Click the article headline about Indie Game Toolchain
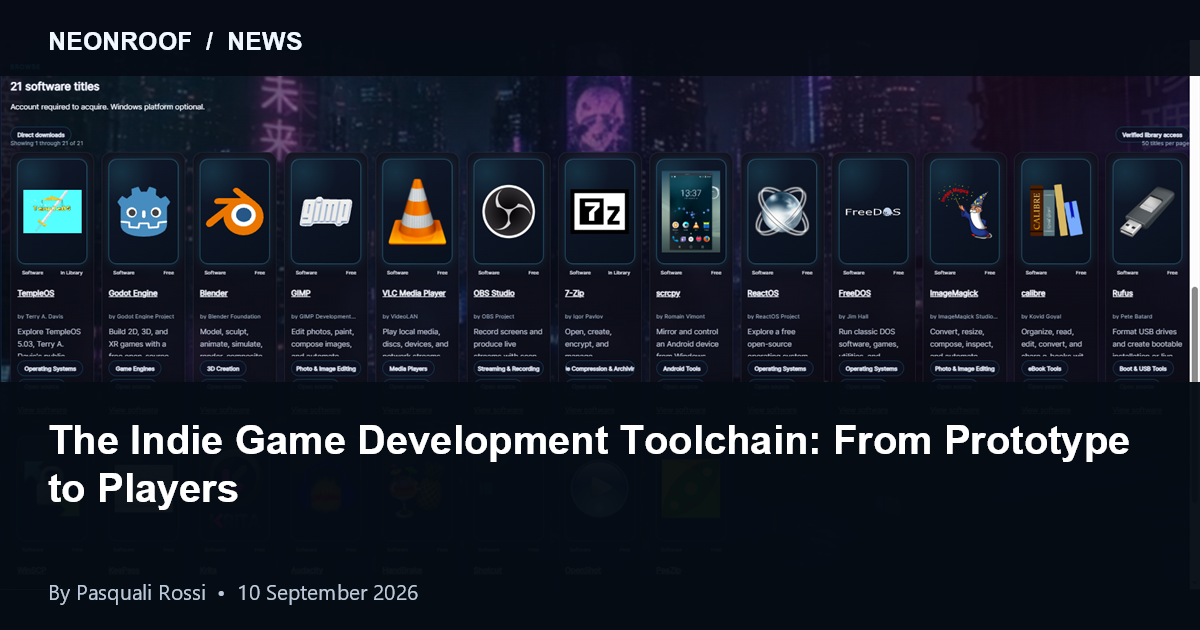The height and width of the screenshot is (630, 1200). point(589,465)
